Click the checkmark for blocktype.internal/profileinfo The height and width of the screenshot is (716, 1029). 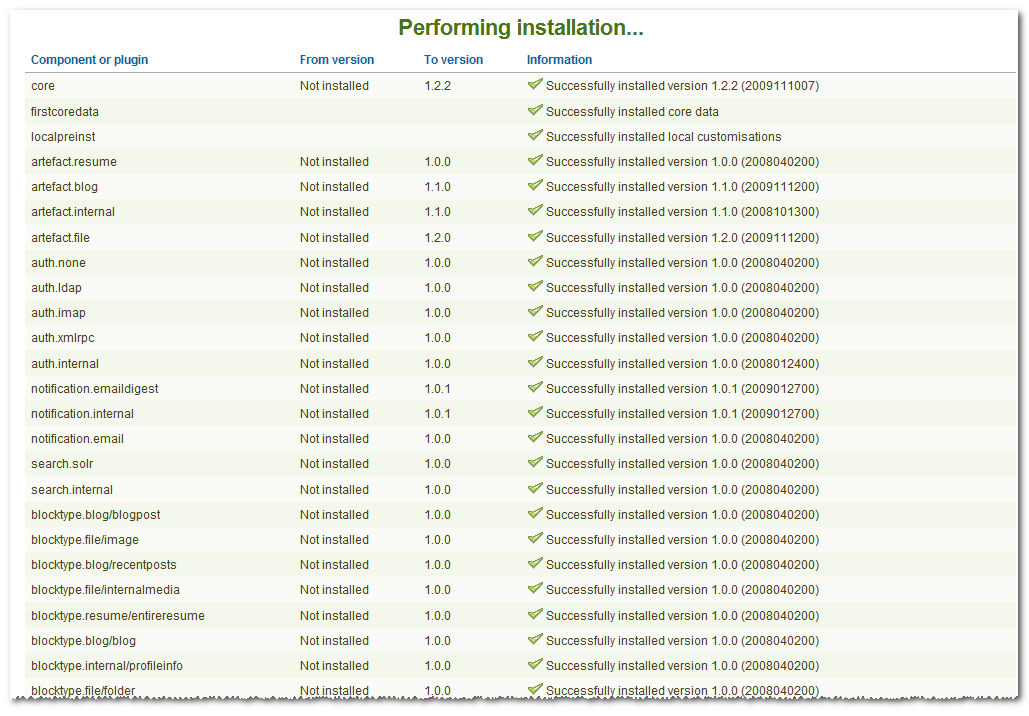coord(535,663)
